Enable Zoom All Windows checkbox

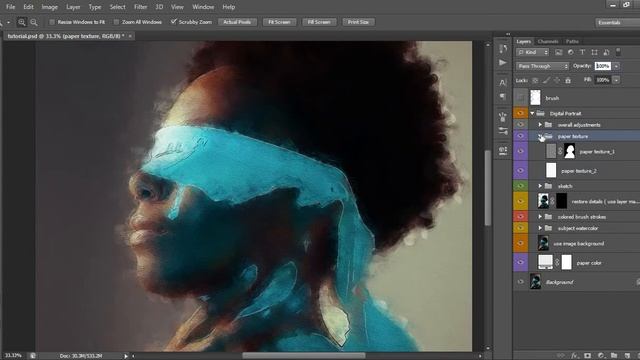pos(116,22)
